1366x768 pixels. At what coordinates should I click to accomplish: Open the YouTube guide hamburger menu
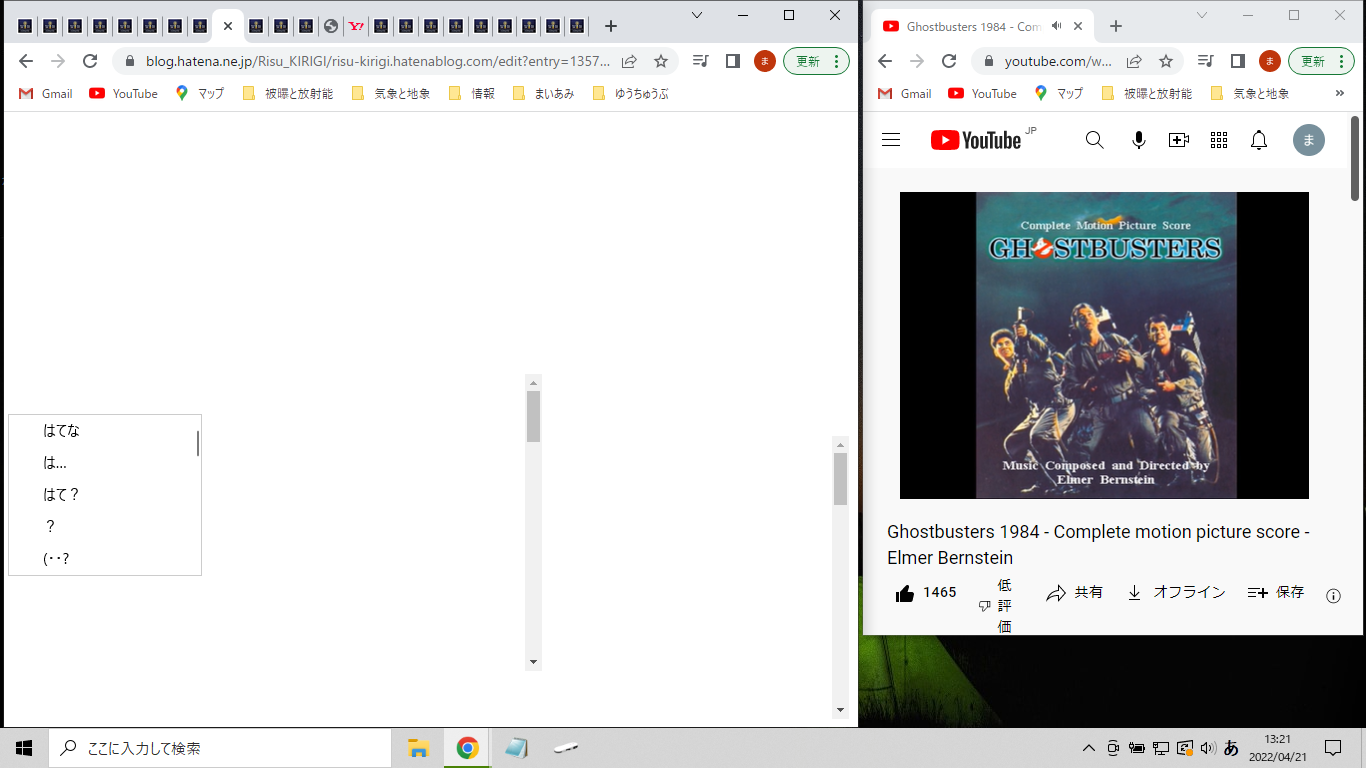(x=891, y=140)
